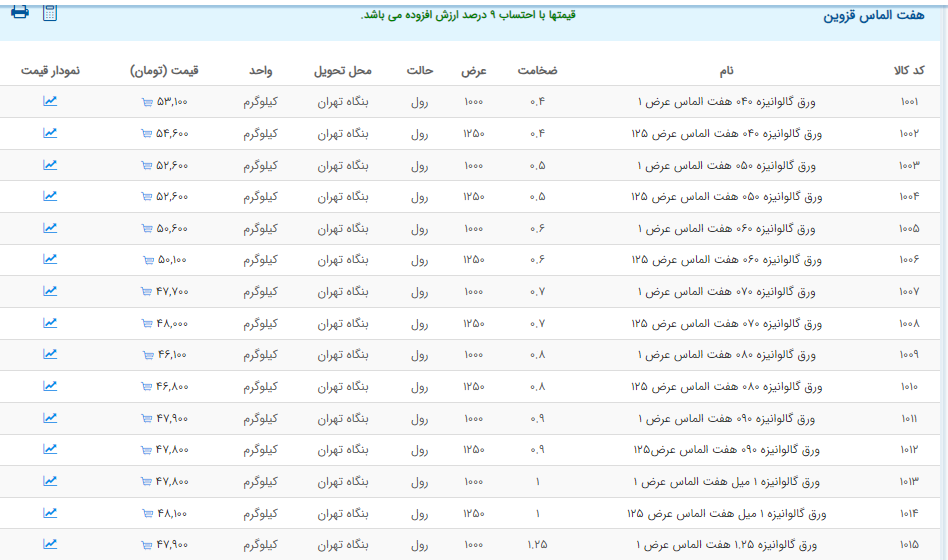The image size is (948, 560).
Task: Open price chart icon in row 1012
Action: coord(50,449)
